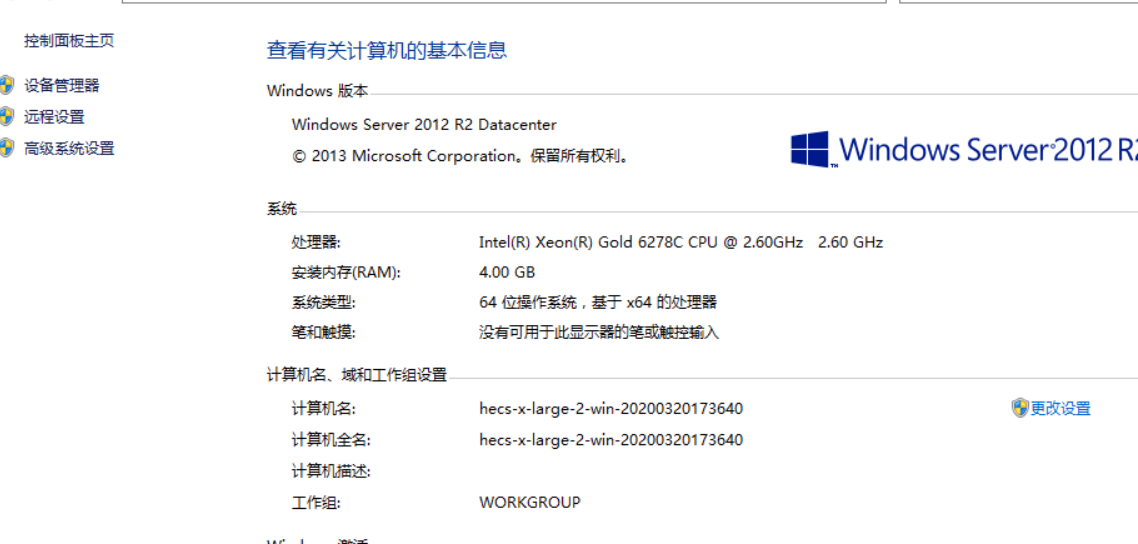Click the 处理器 label
The height and width of the screenshot is (544, 1138).
pos(316,242)
